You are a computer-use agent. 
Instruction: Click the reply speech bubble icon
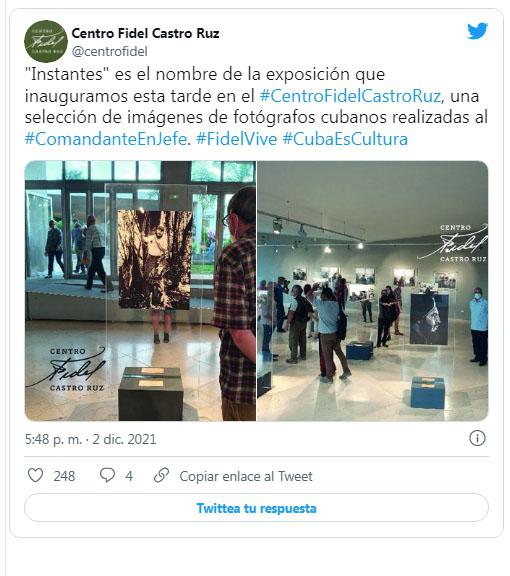[107, 475]
